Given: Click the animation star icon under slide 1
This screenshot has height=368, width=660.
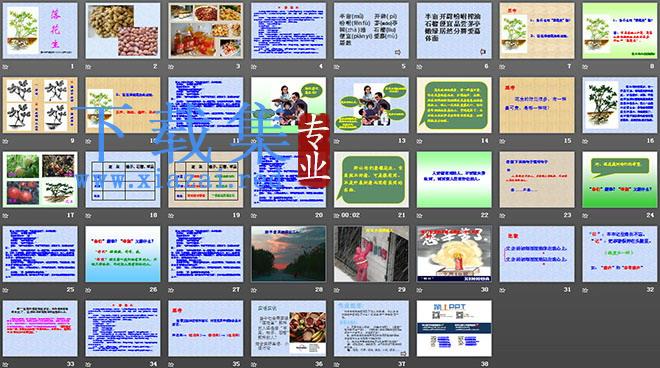Looking at the screenshot, I should click(x=5, y=67).
